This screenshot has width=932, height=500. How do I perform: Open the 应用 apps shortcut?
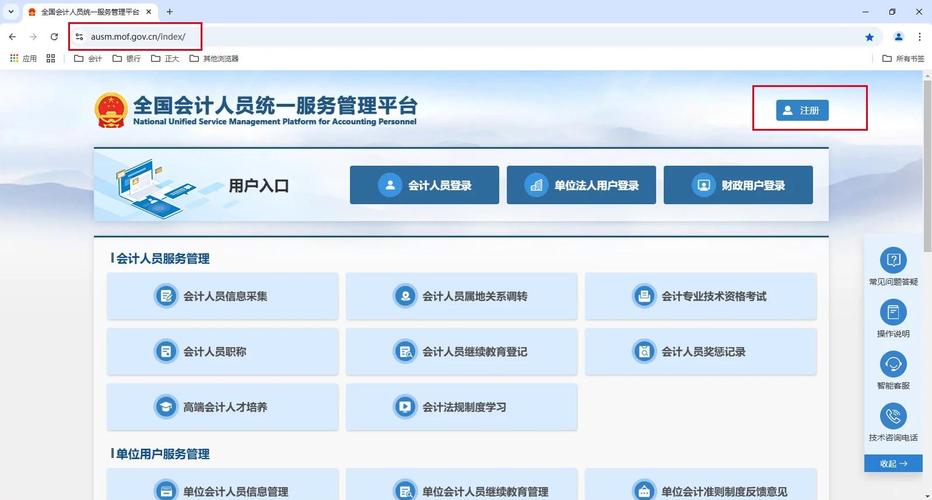tap(23, 58)
